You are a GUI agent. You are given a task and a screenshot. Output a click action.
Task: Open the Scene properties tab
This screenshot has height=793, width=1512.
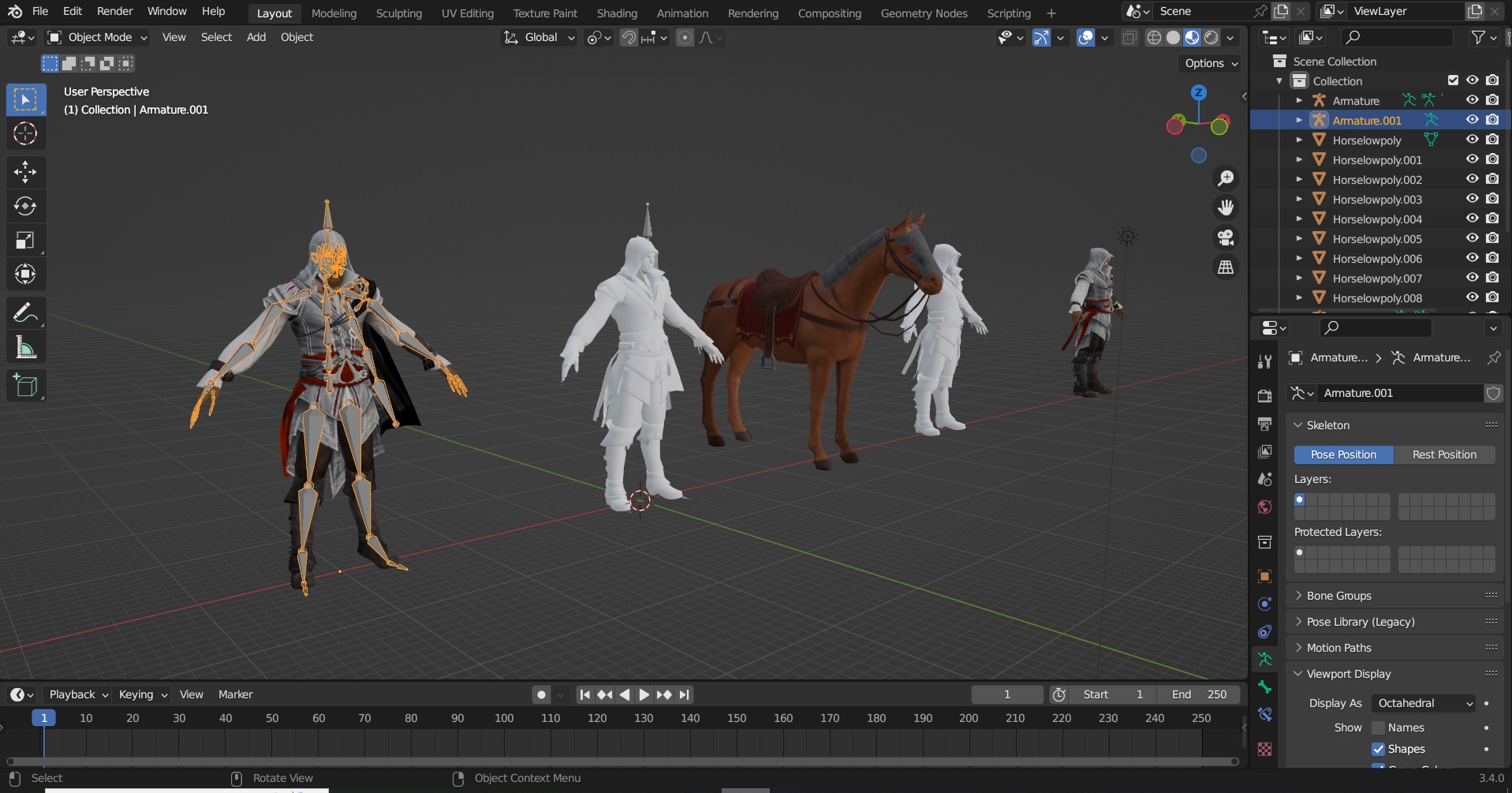[1265, 479]
